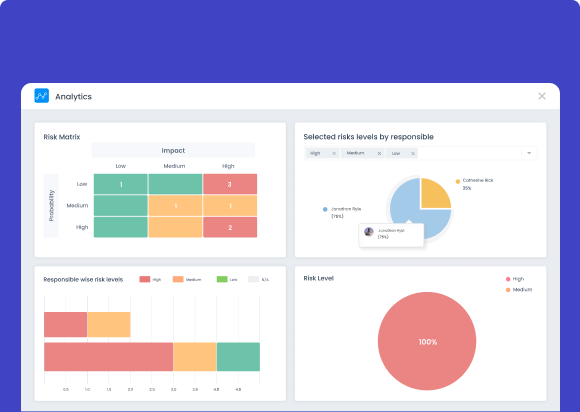Select High probability, Medium impact orange cell

click(175, 227)
